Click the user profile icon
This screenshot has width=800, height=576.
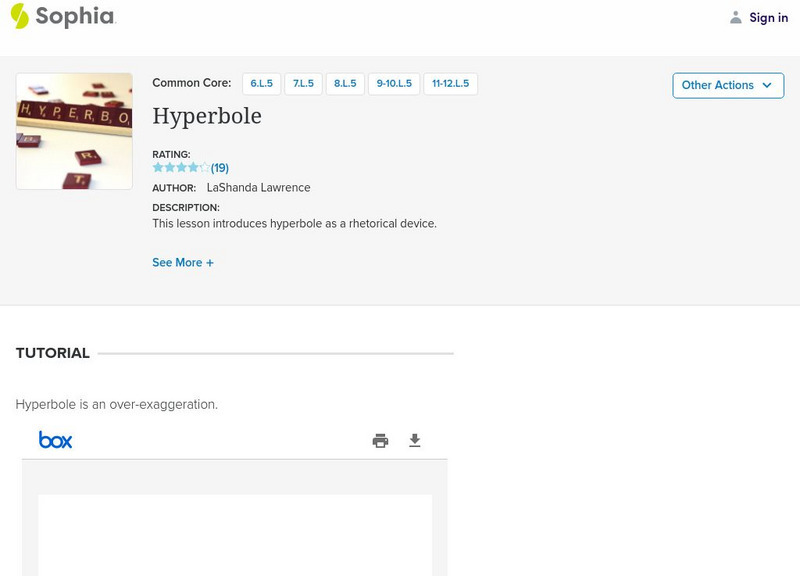coord(736,17)
